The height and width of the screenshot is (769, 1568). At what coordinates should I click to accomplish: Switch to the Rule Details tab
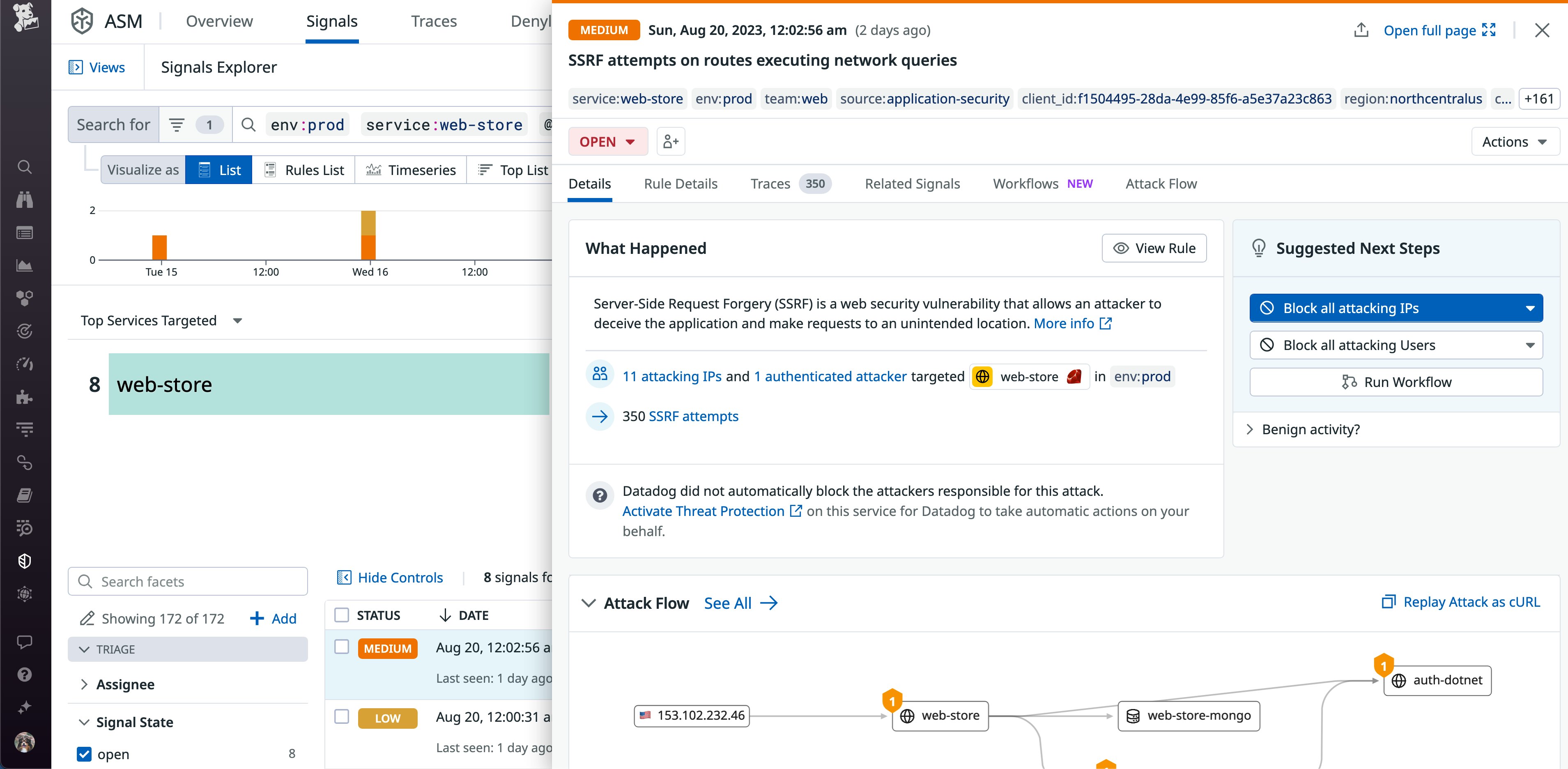(681, 184)
